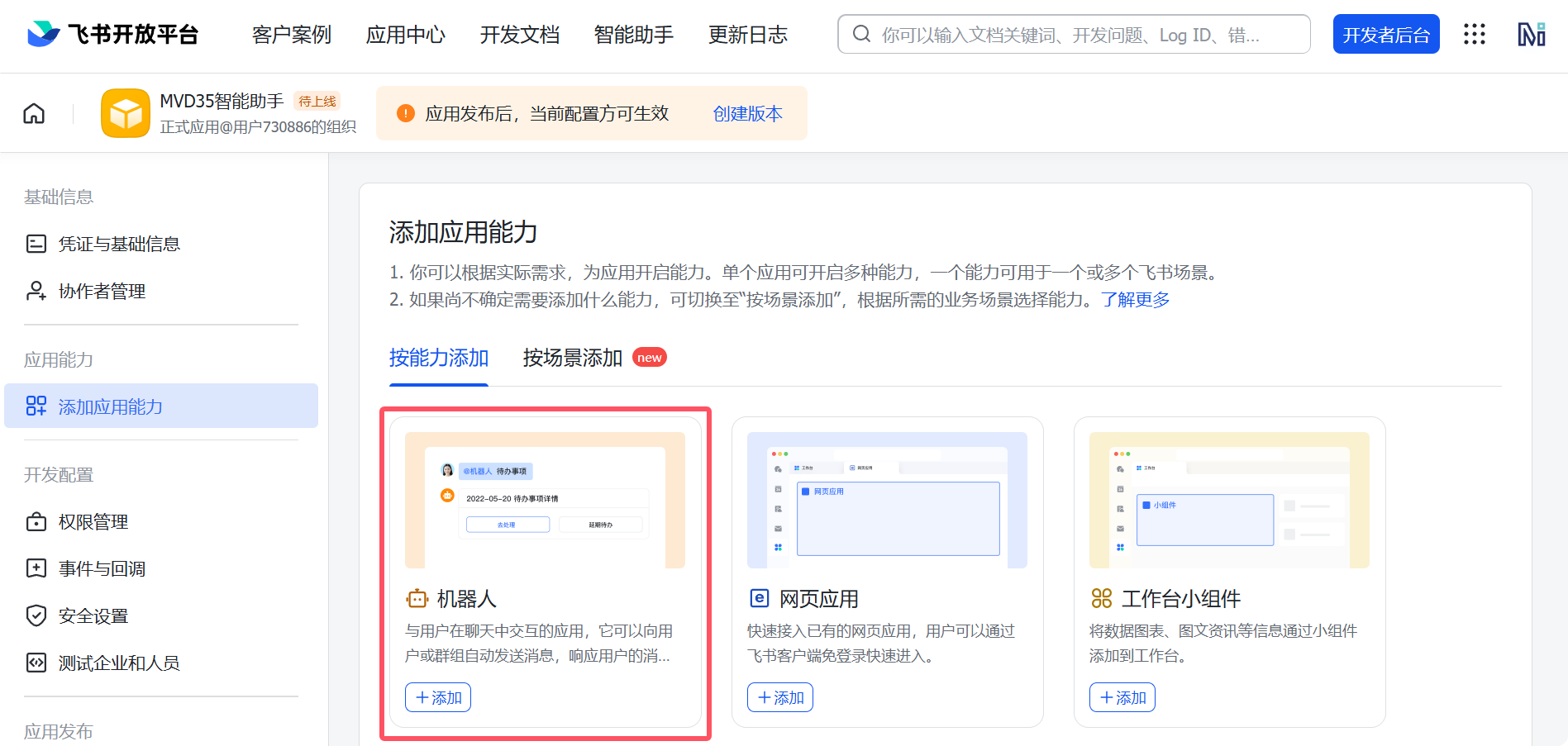Click the widget icon beside 工作台小组件
The height and width of the screenshot is (746, 1568).
1102,598
